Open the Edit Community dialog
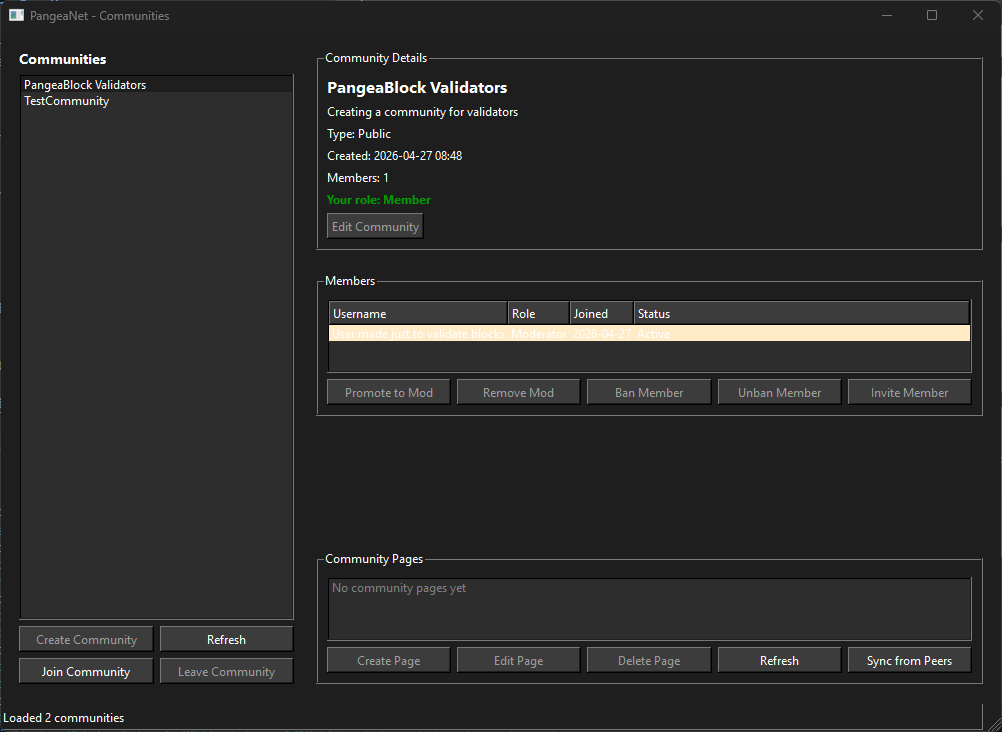The height and width of the screenshot is (732, 1002). coord(375,226)
